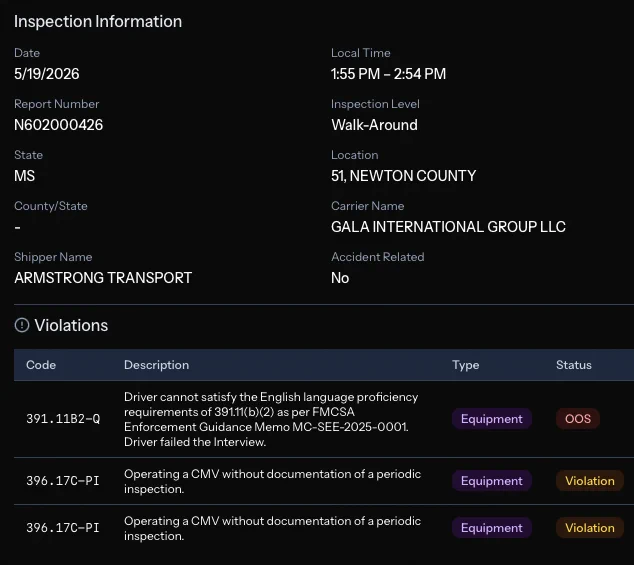Select report number N602000426
Screen dimensions: 634x565
(58, 125)
